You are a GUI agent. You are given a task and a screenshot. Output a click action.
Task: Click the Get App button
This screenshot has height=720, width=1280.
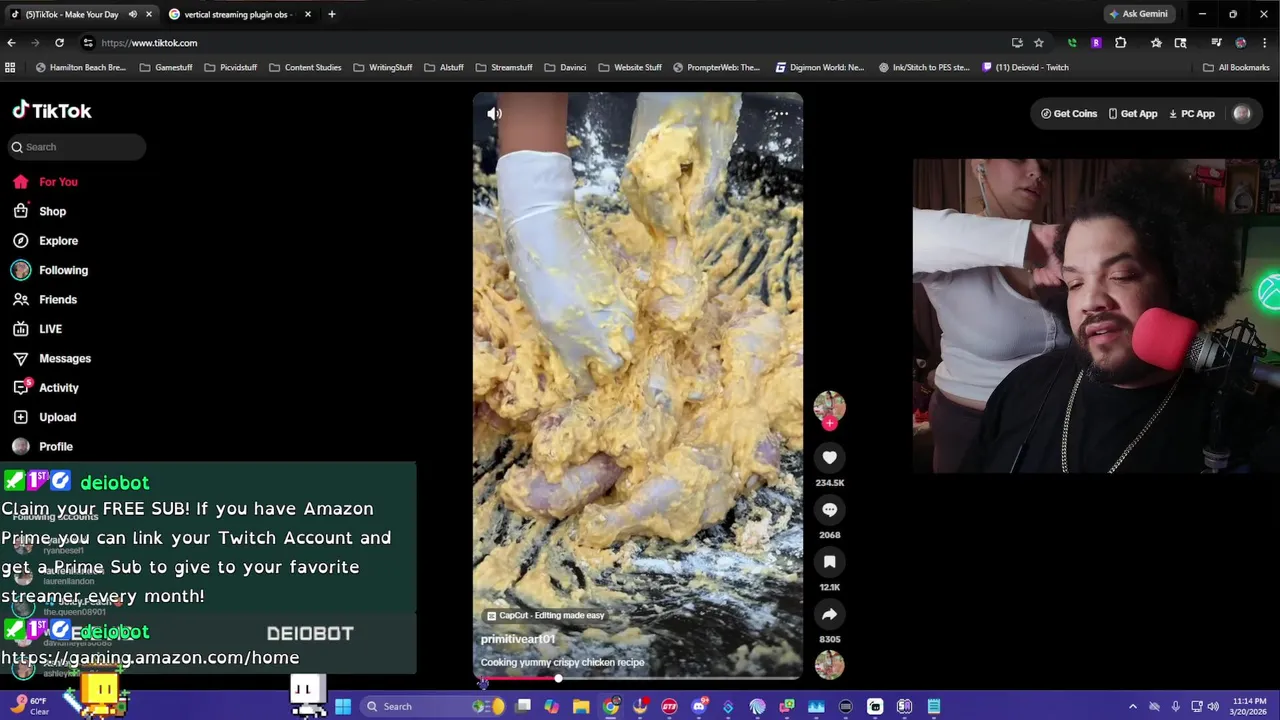point(1133,114)
